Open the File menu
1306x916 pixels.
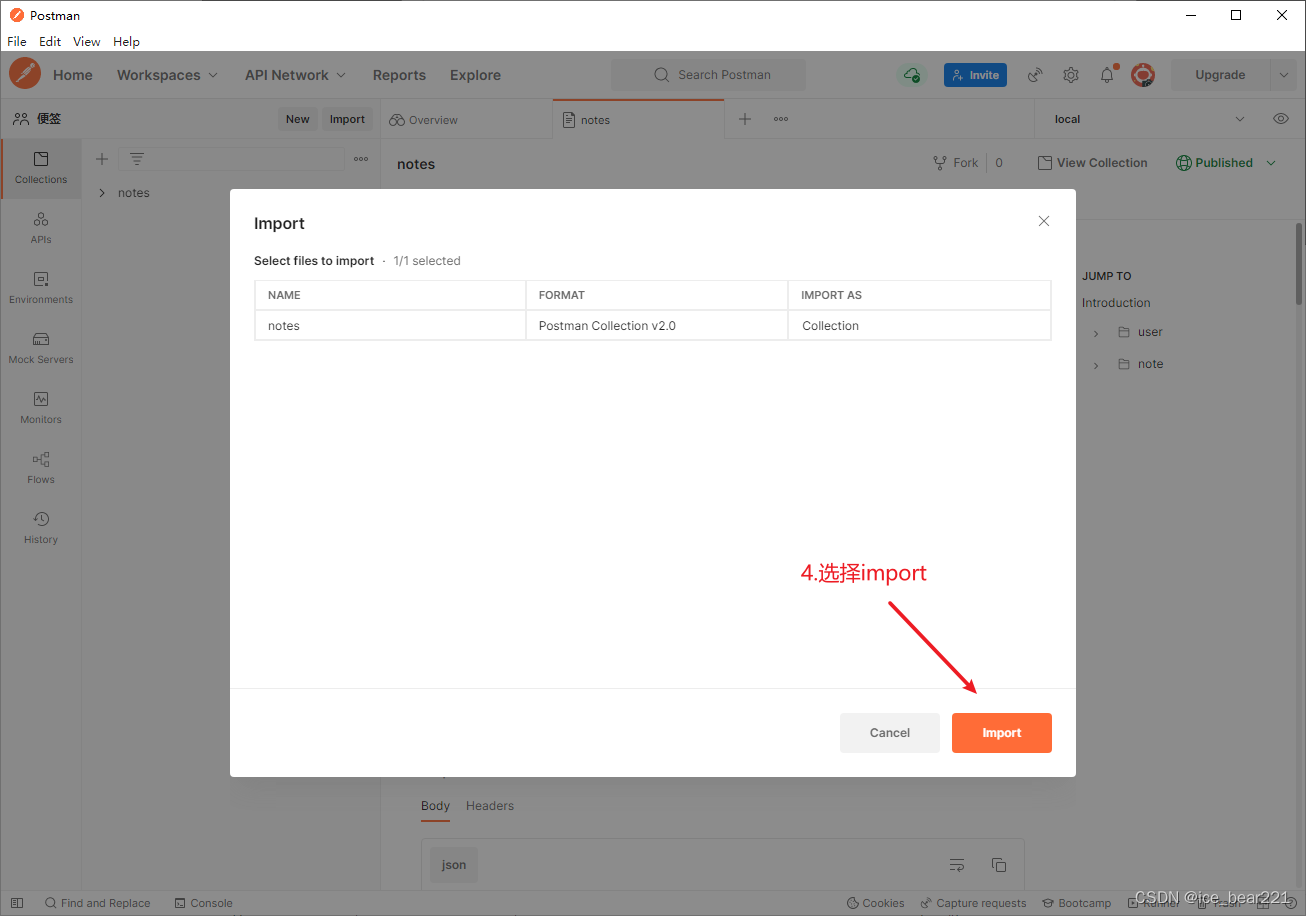point(17,42)
